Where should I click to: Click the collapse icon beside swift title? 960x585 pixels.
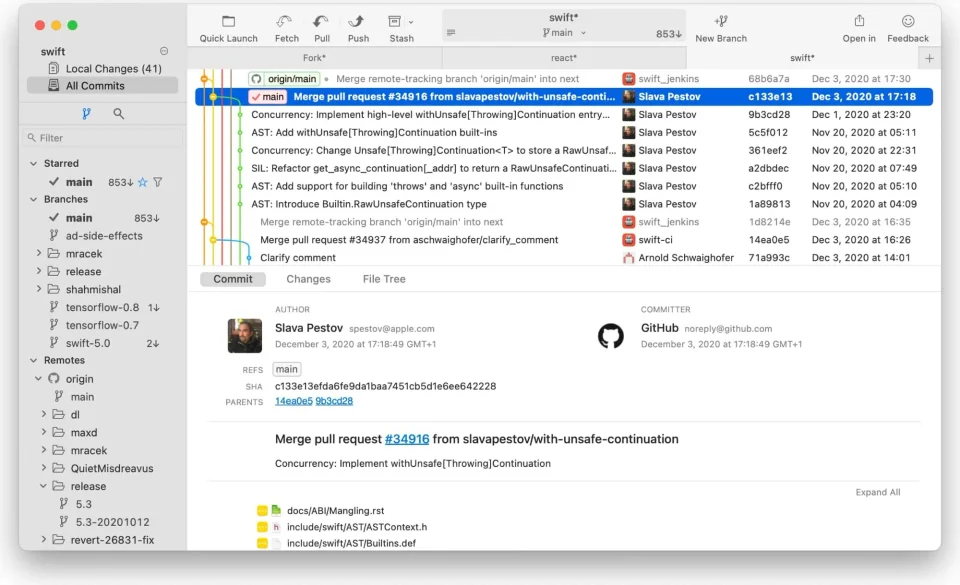pyautogui.click(x=164, y=51)
